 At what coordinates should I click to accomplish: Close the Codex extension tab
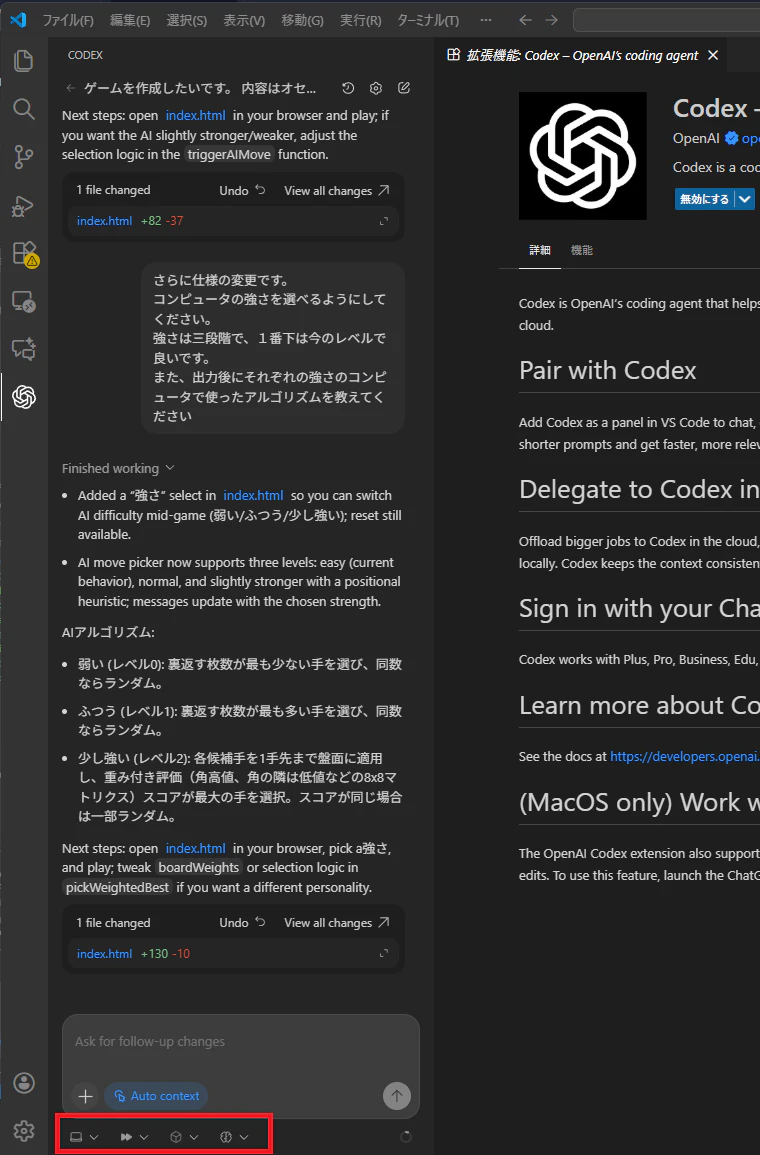[712, 55]
